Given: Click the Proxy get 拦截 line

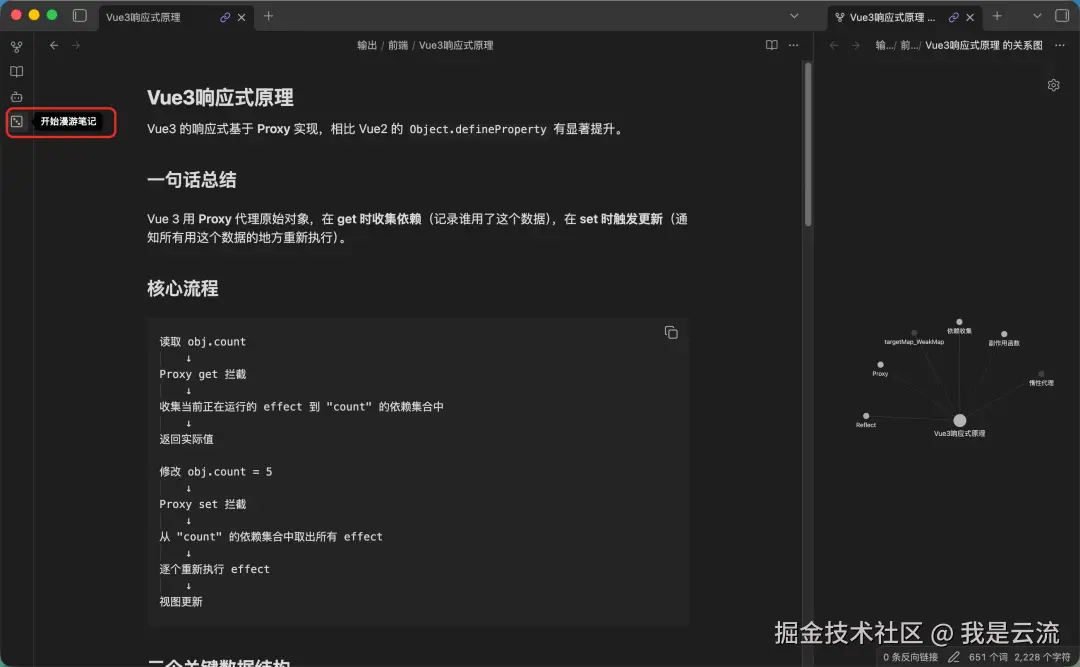Looking at the screenshot, I should point(202,374).
